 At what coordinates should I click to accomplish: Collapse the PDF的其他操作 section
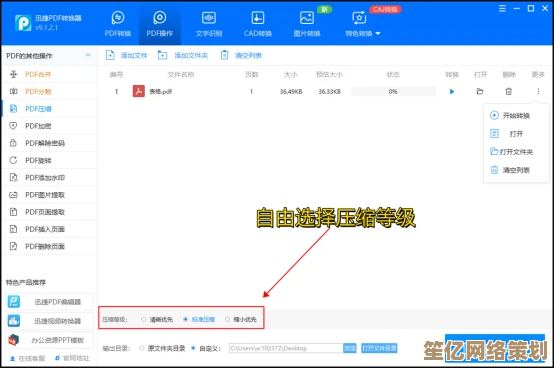pos(88,55)
